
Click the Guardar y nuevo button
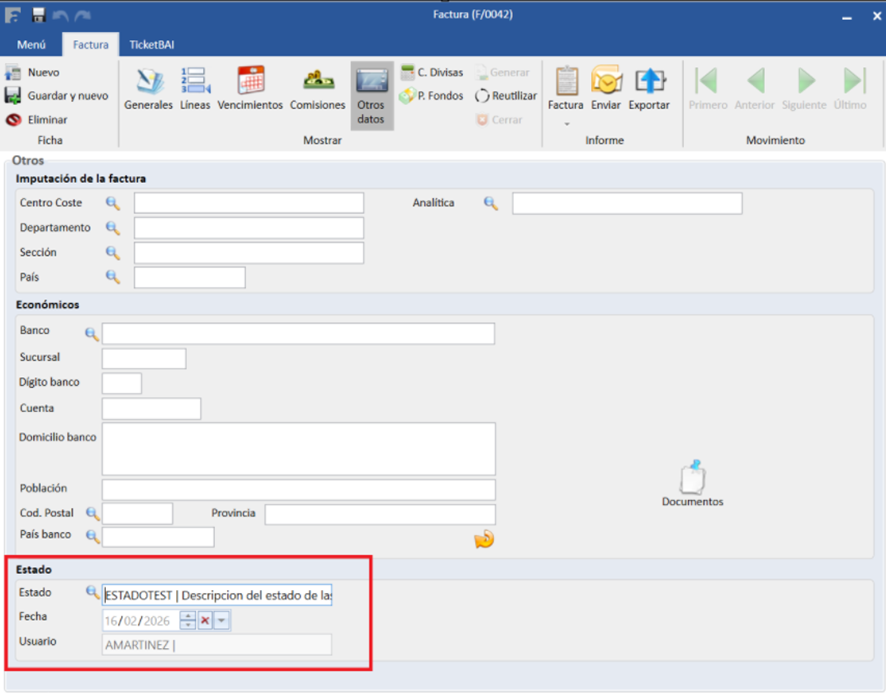coord(57,96)
